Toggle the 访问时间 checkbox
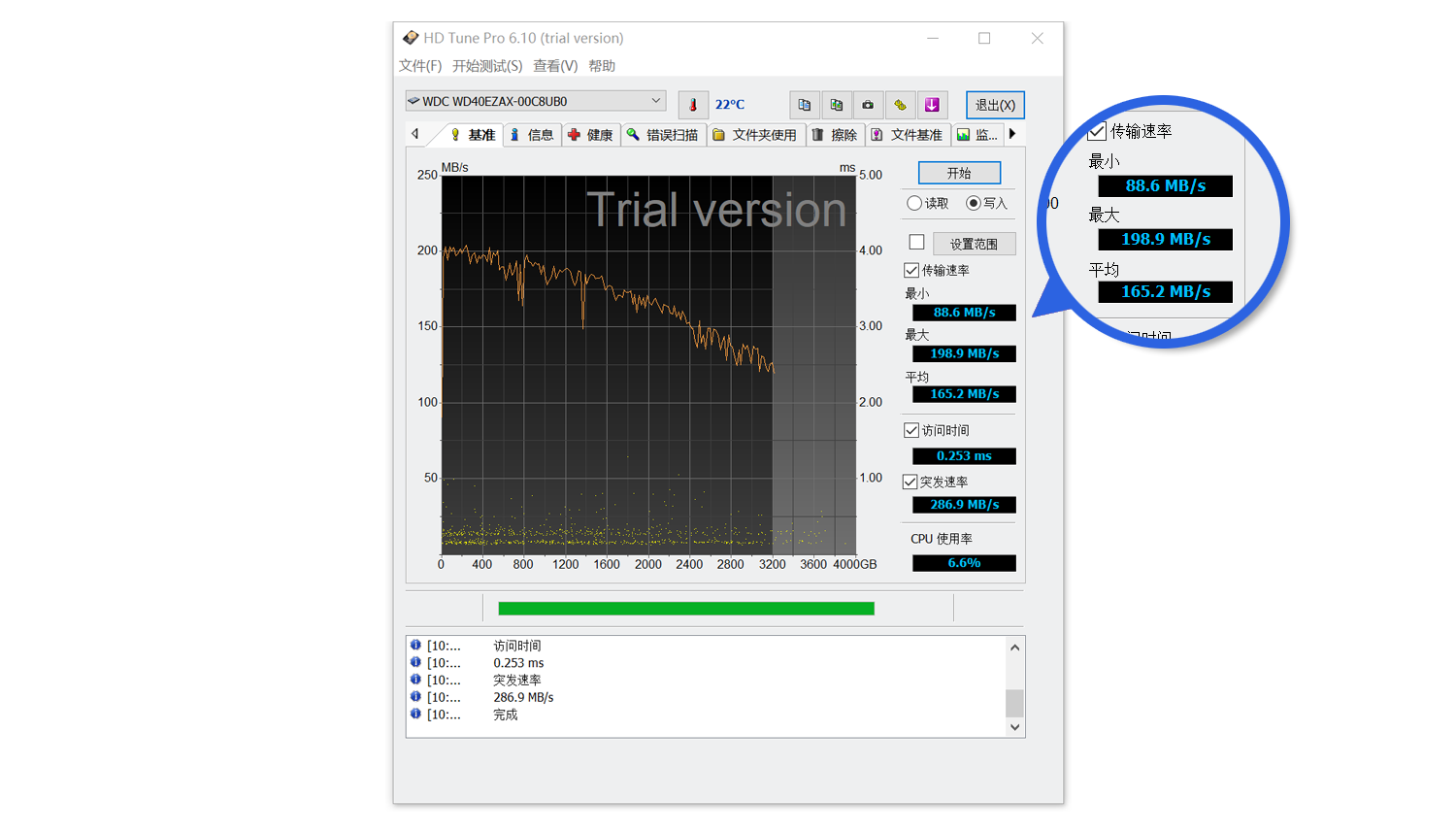The image size is (1456, 832). (x=911, y=430)
